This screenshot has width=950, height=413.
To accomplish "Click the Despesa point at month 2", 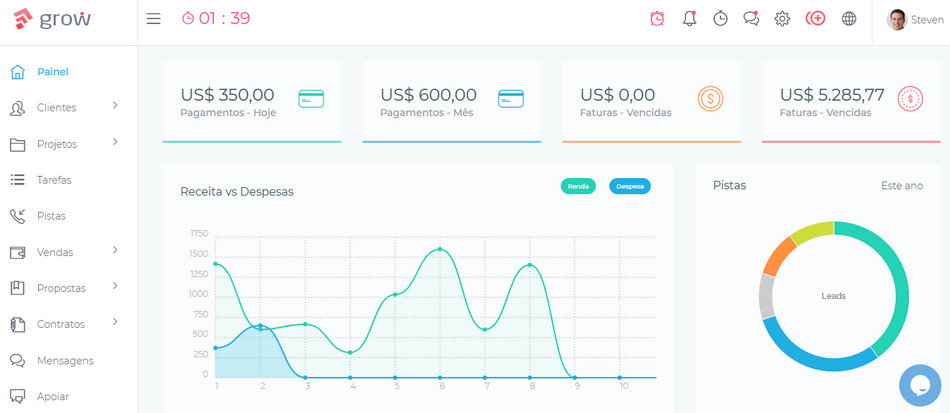I will (261, 326).
